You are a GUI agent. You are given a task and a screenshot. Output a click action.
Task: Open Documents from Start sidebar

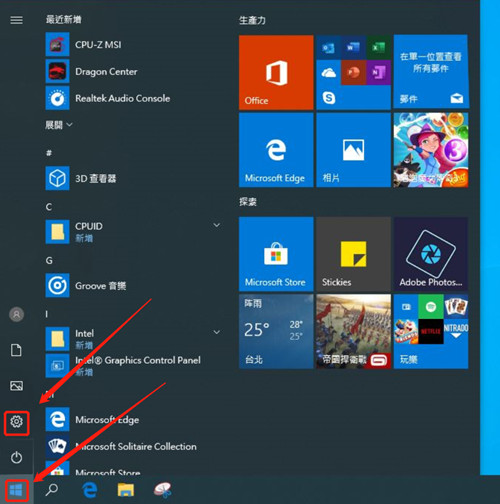16,350
